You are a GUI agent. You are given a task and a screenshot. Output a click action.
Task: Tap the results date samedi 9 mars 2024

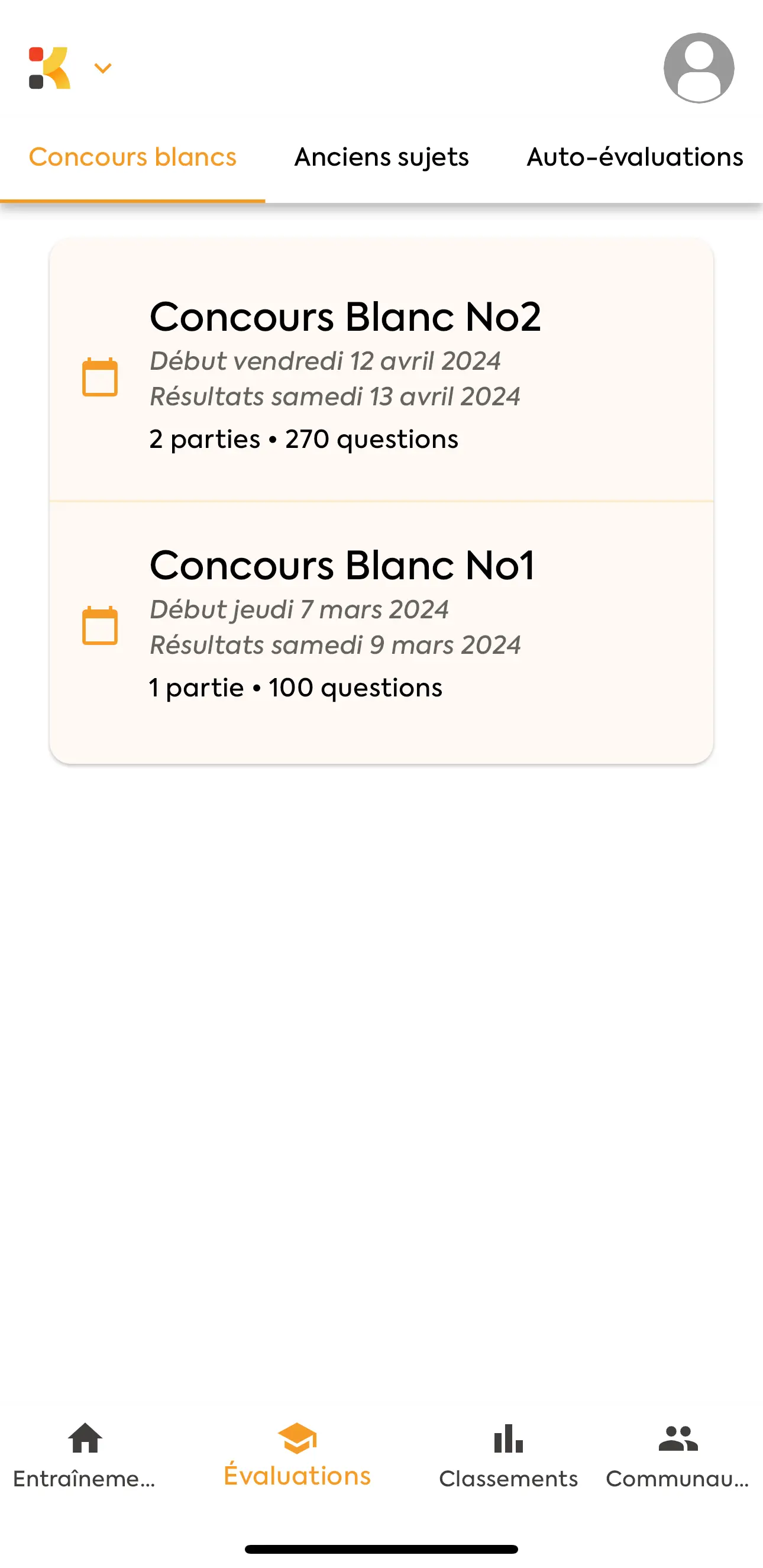pos(335,644)
